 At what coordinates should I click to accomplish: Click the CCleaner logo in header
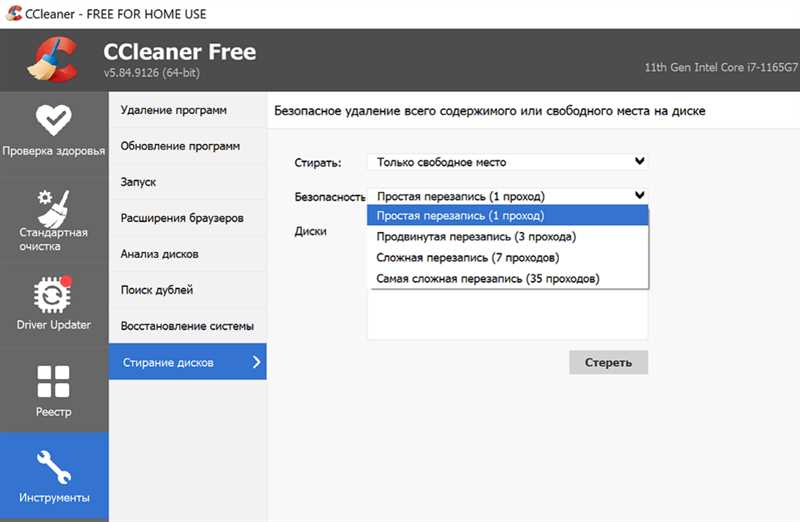pos(53,60)
